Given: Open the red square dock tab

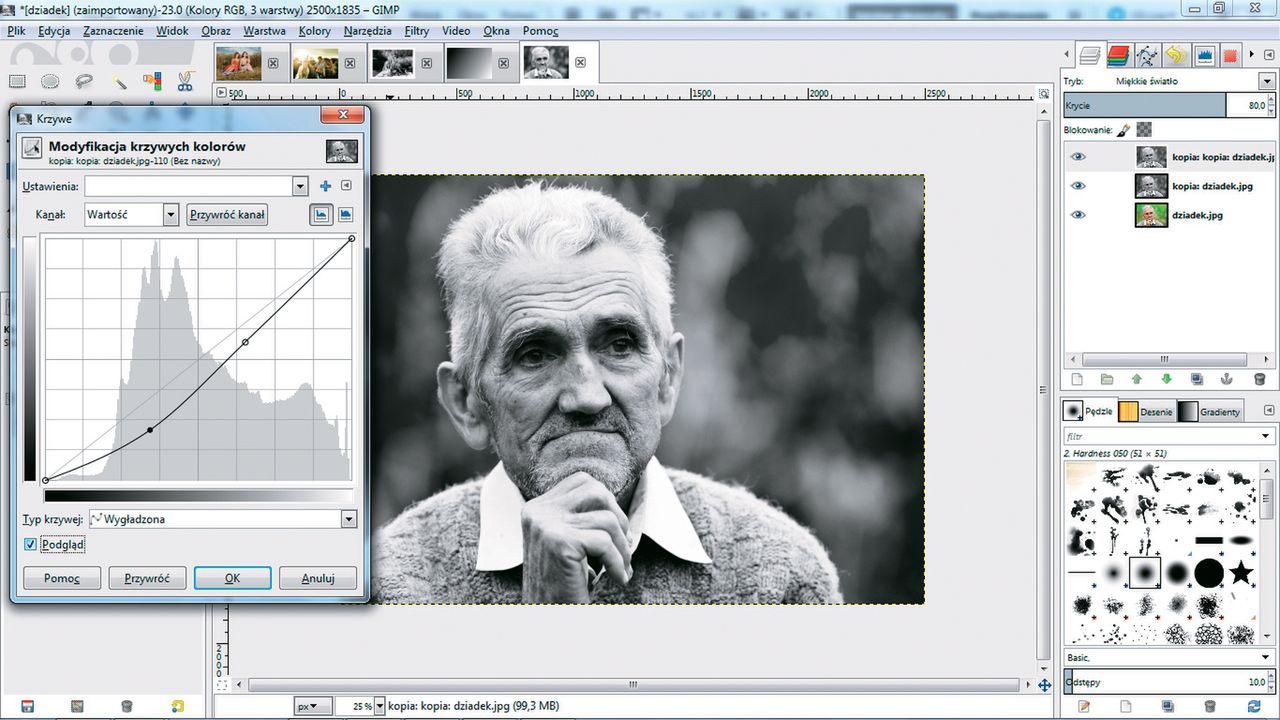Looking at the screenshot, I should click(1231, 55).
